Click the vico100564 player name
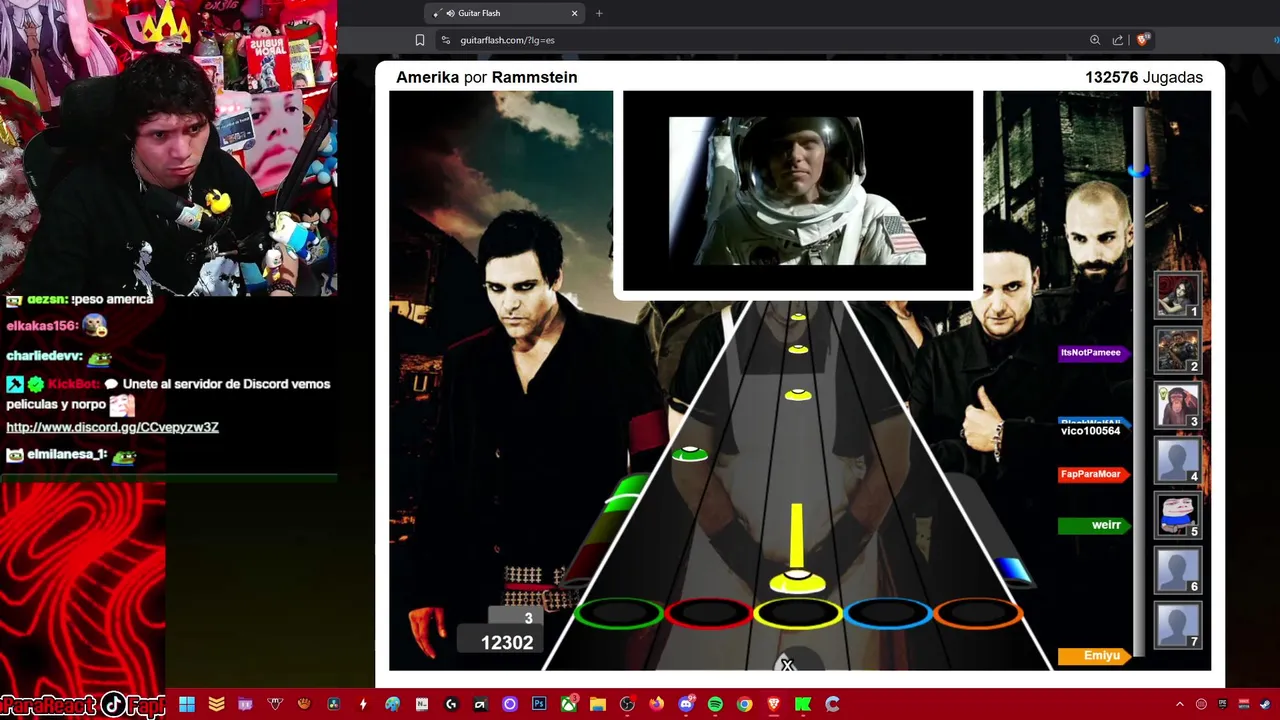 [x=1090, y=431]
